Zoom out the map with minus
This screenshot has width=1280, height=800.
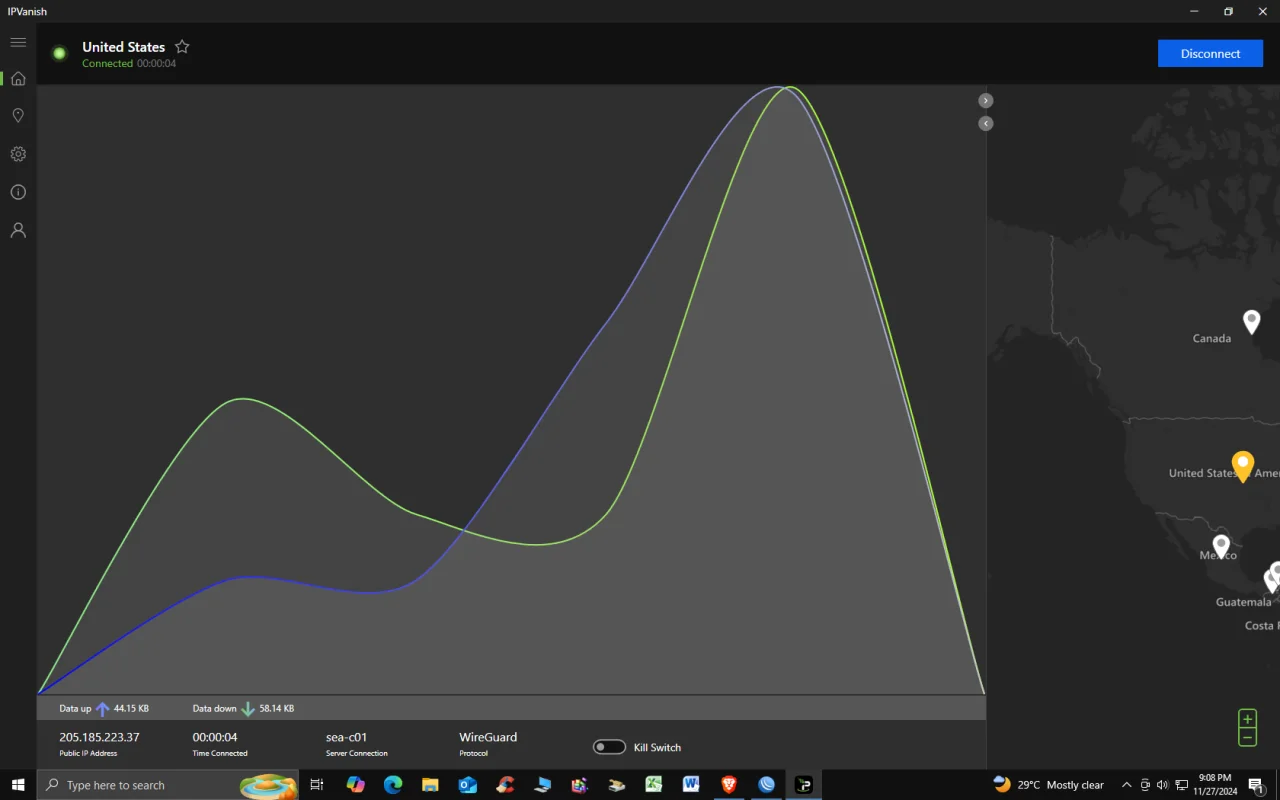pyautogui.click(x=1247, y=737)
